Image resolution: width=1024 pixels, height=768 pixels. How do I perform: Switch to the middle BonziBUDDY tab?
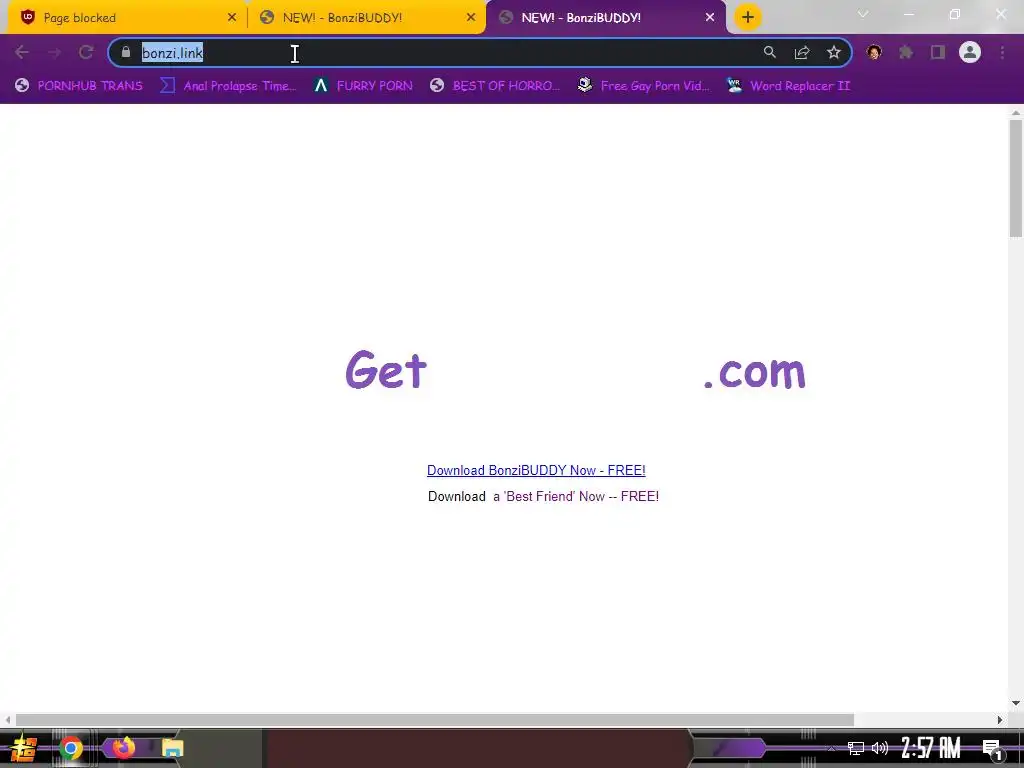click(x=366, y=18)
